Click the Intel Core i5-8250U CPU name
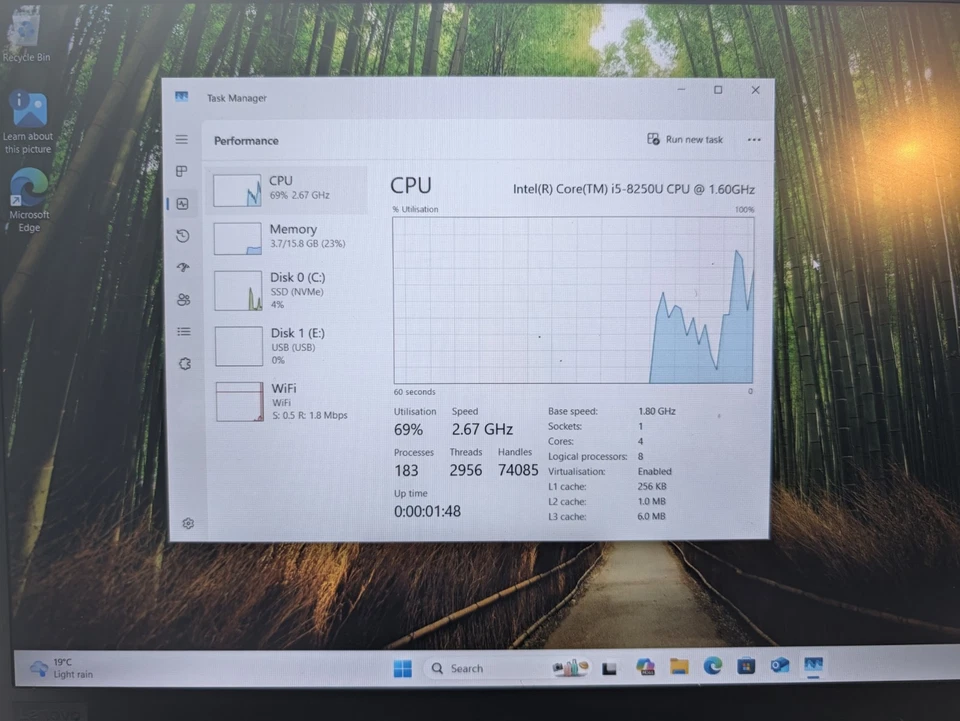 (x=634, y=189)
